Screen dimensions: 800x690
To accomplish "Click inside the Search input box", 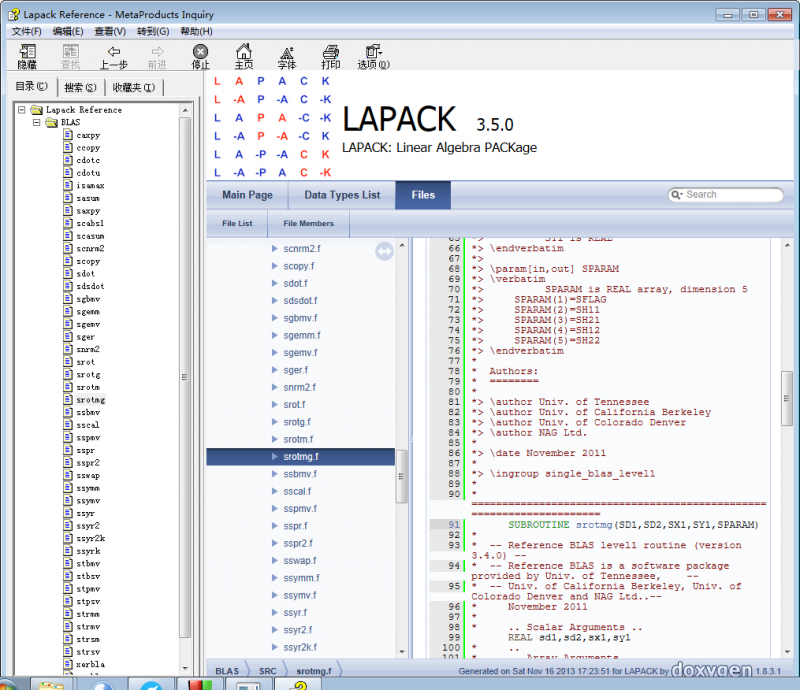I will tap(732, 195).
